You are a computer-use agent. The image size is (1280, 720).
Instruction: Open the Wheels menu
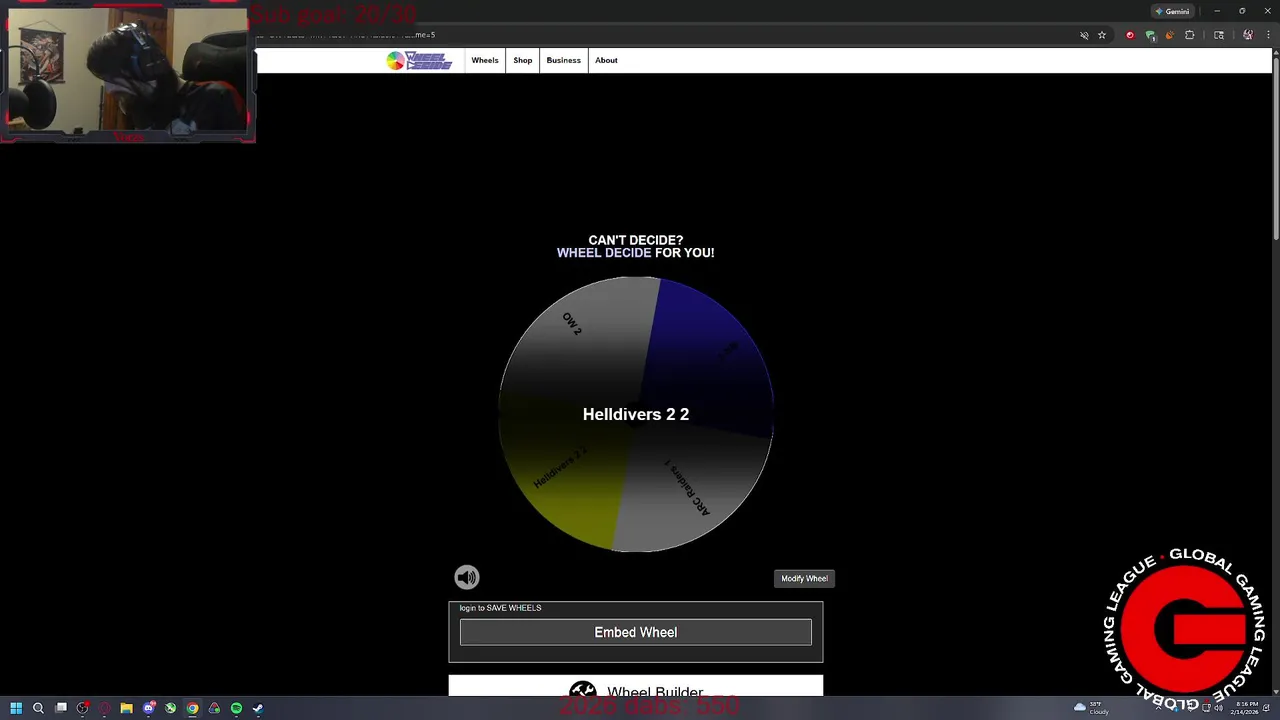485,60
